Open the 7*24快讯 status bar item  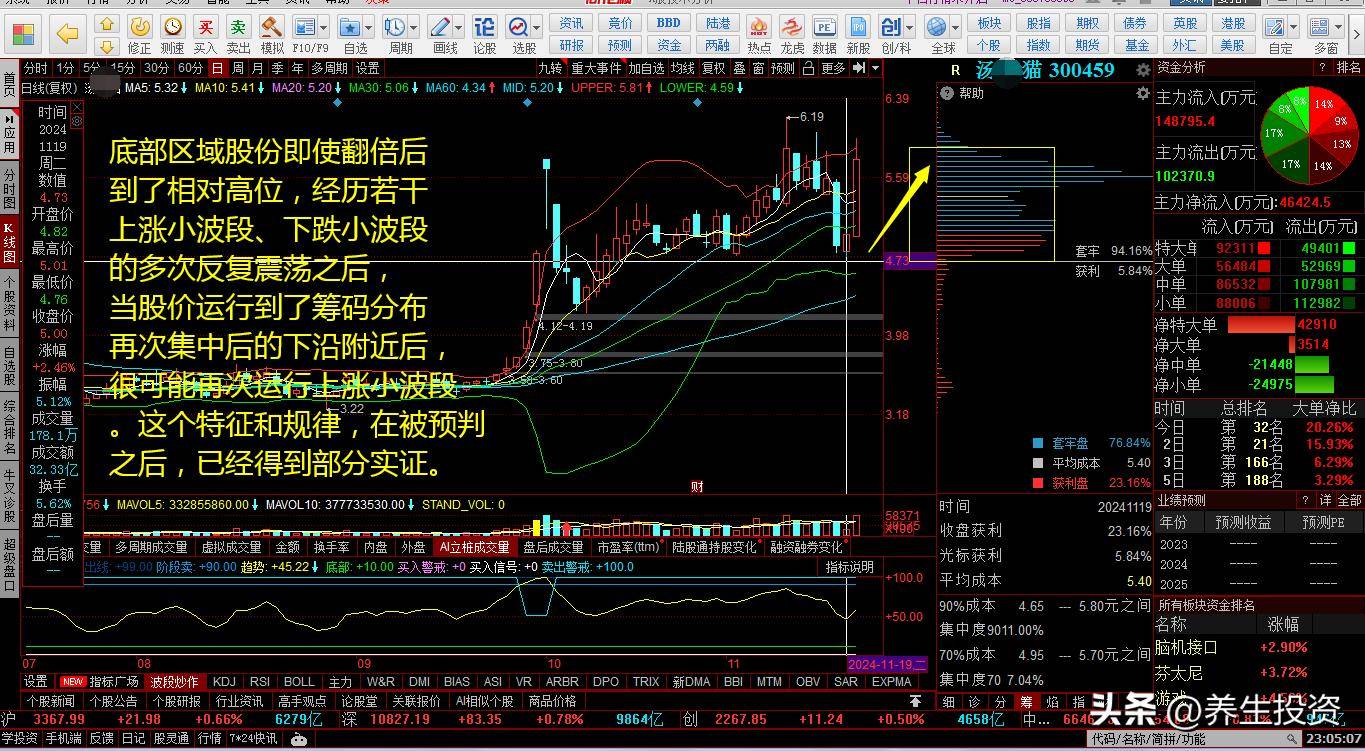(254, 739)
